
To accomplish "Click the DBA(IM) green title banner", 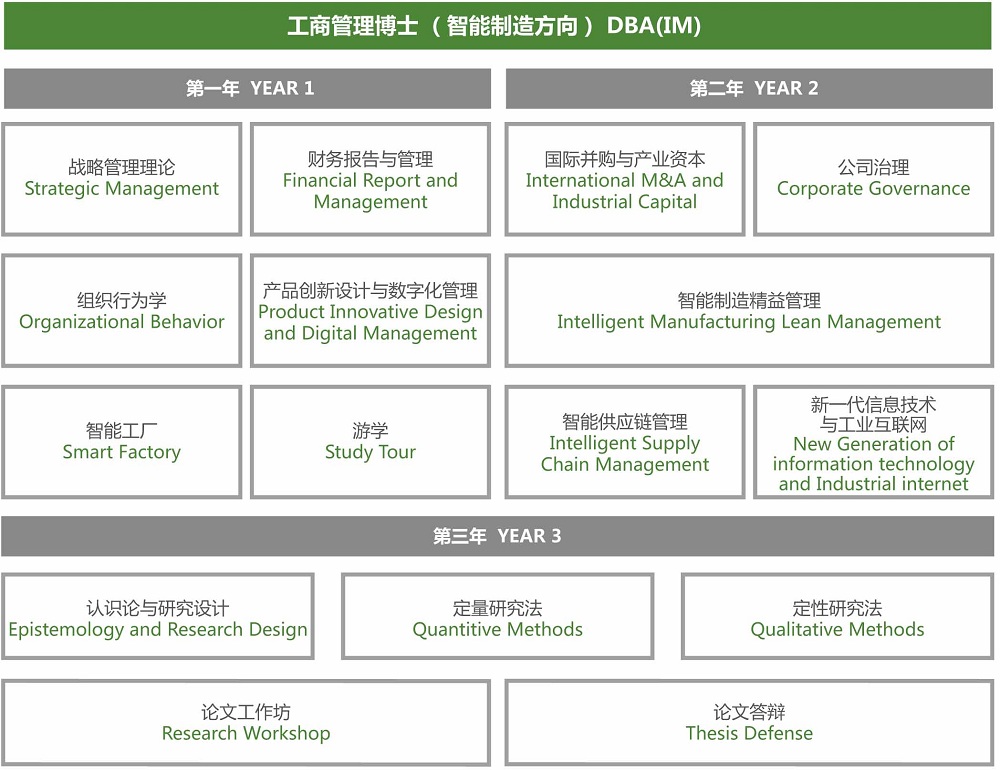I will coord(497,26).
